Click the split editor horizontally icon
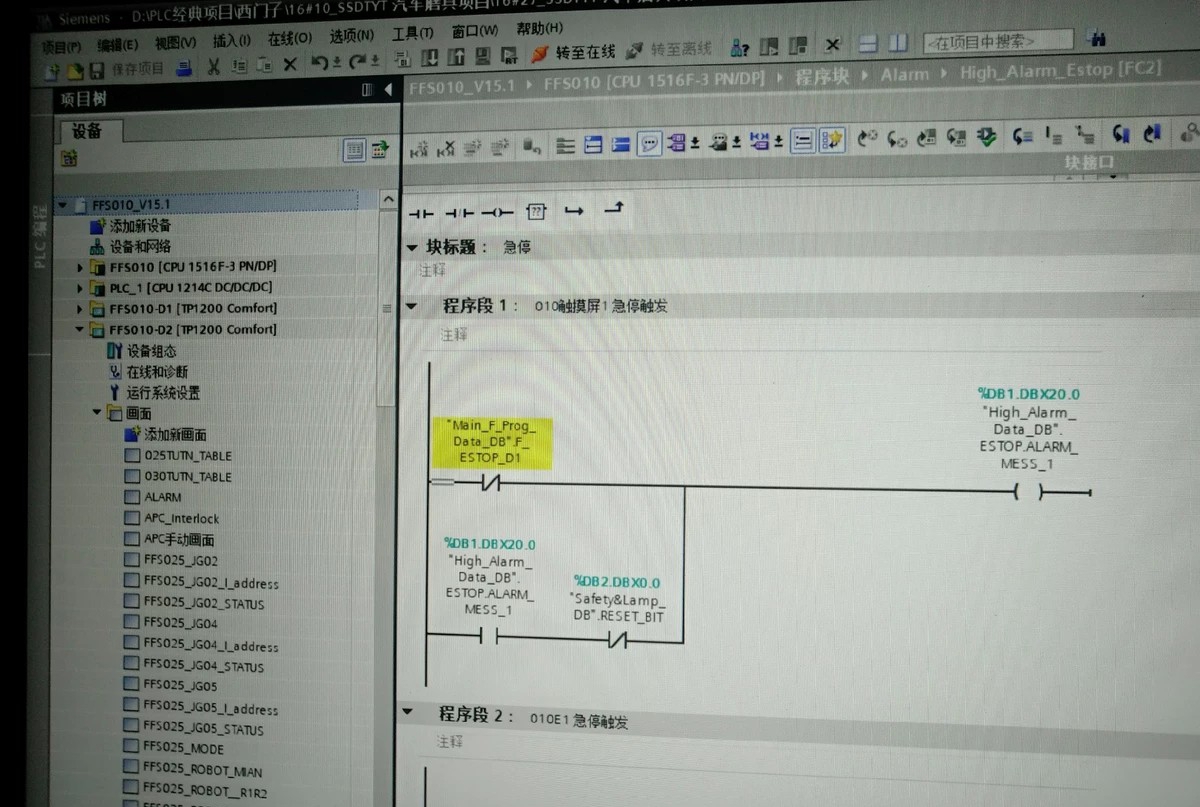The width and height of the screenshot is (1200, 807). [x=869, y=44]
